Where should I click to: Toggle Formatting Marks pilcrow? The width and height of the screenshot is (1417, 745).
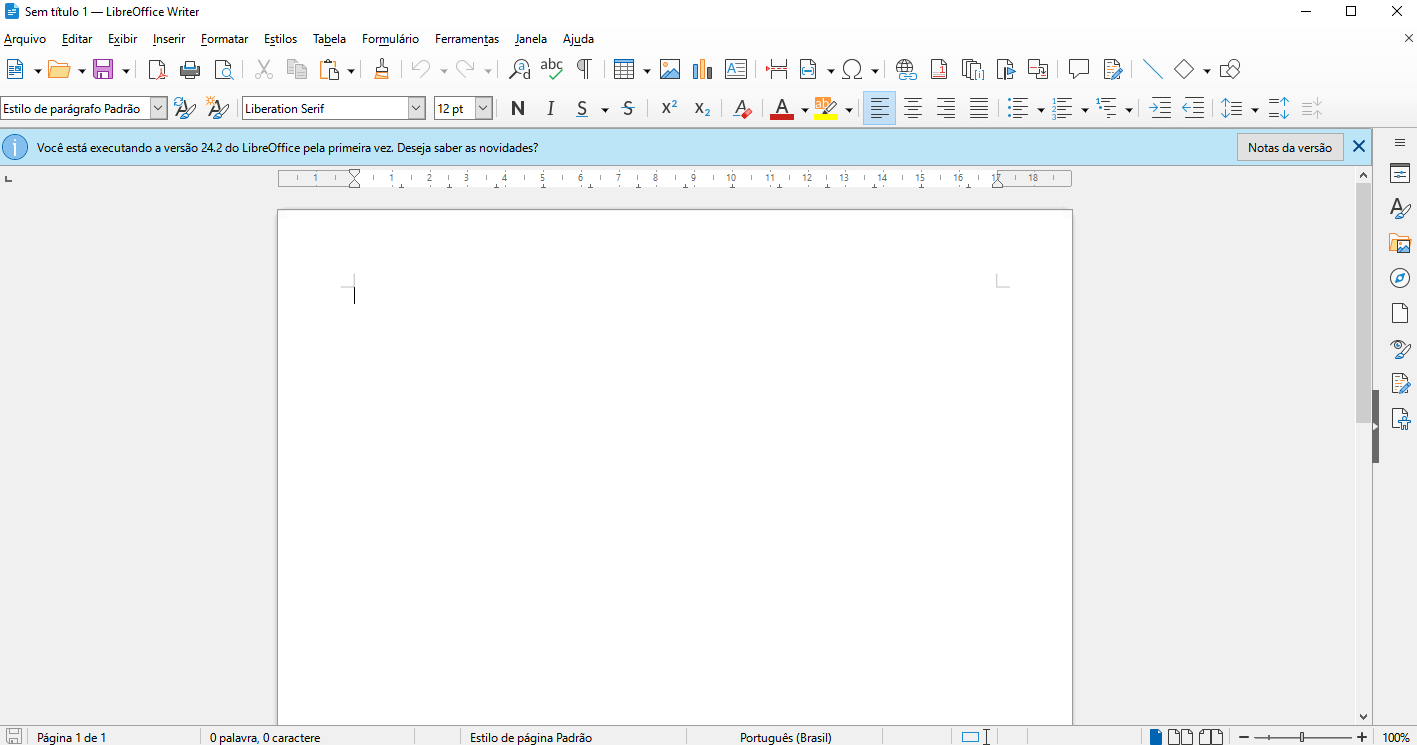tap(584, 70)
